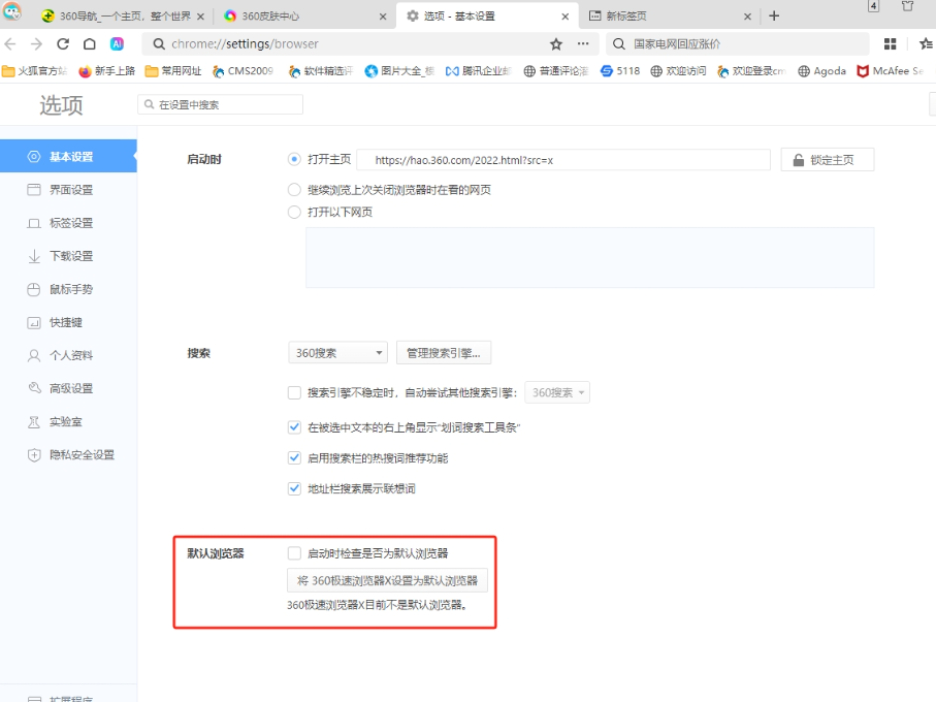Open the 新手上路 Firefox bookmark
936x702 pixels.
106,71
